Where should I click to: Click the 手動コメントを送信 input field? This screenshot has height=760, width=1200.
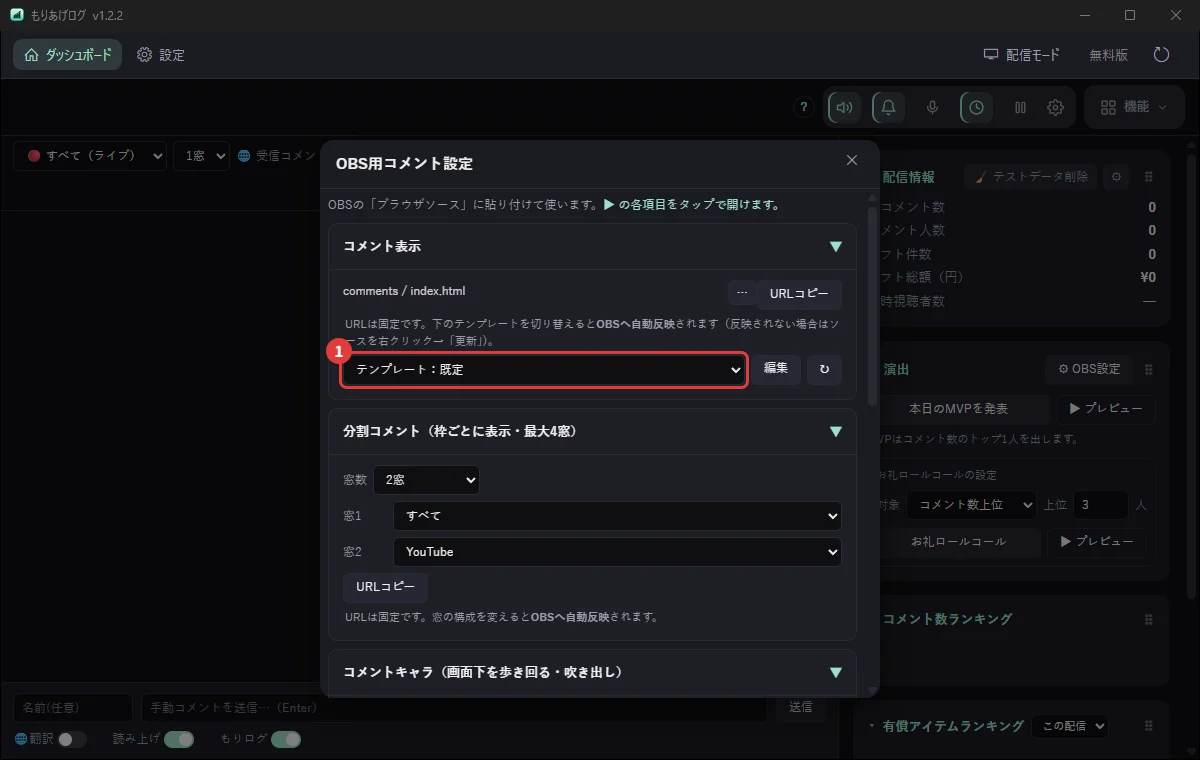tap(455, 707)
